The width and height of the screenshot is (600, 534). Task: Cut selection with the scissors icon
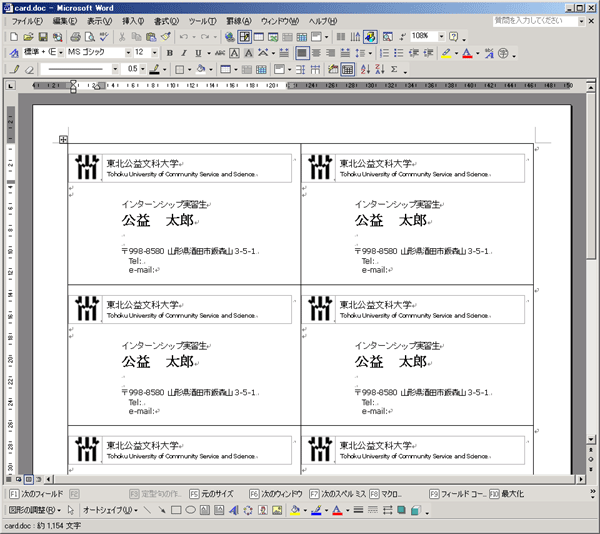pyautogui.click(x=122, y=37)
